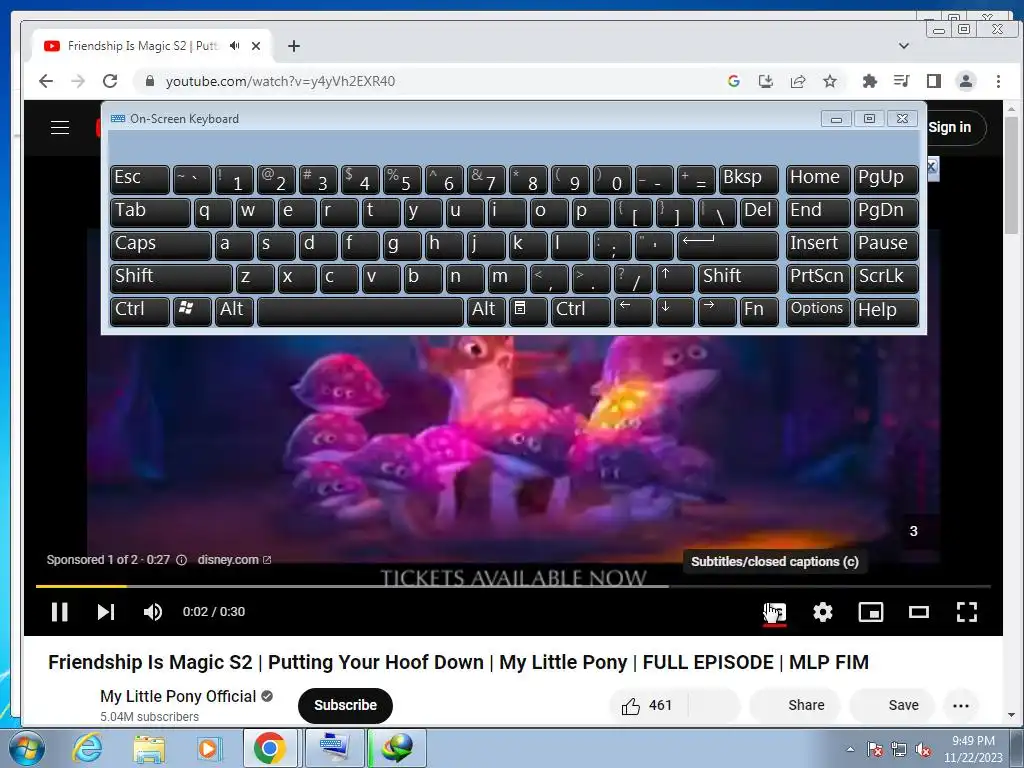Open a new Chrome tab
The height and width of the screenshot is (768, 1024).
pyautogui.click(x=294, y=46)
